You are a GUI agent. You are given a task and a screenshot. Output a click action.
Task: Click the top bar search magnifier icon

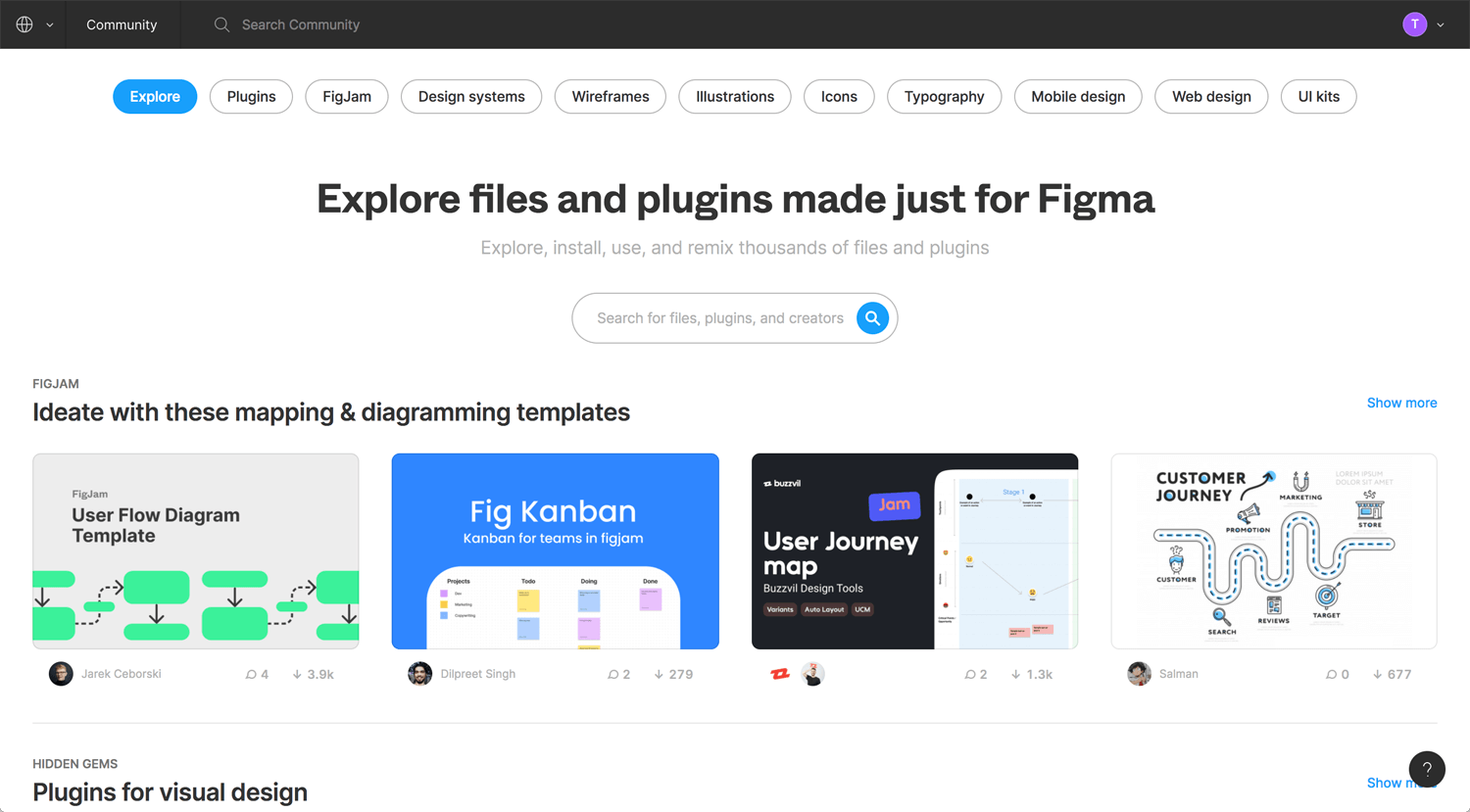[221, 24]
